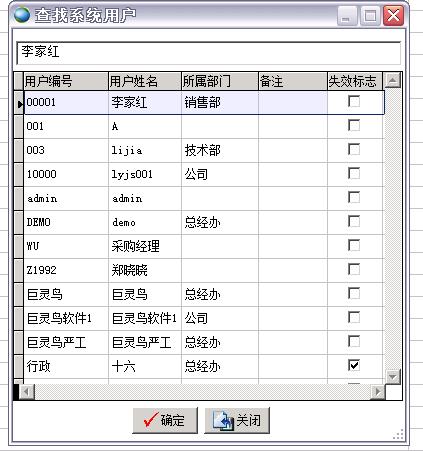This screenshot has height=451, width=423.
Task: Select user number cell 行政
Action: pos(66,366)
